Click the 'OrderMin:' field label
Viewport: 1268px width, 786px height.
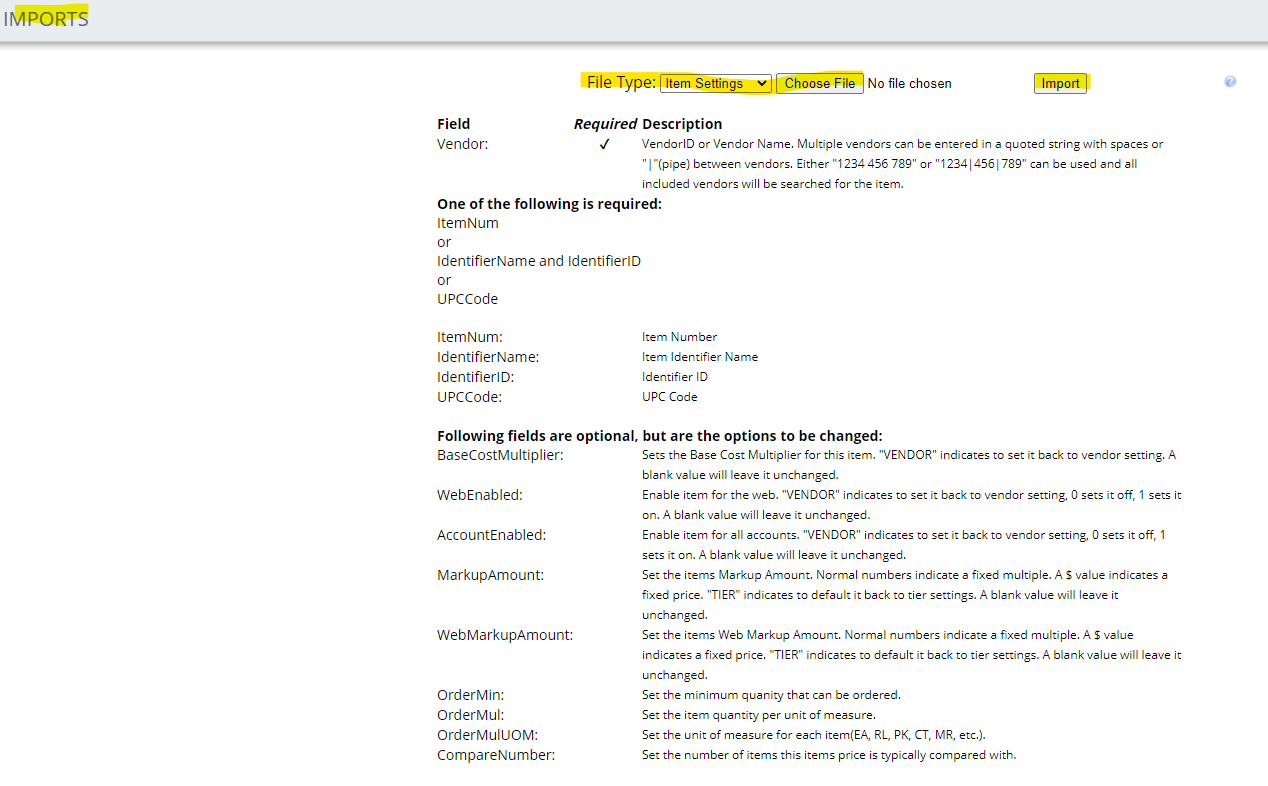coord(471,695)
